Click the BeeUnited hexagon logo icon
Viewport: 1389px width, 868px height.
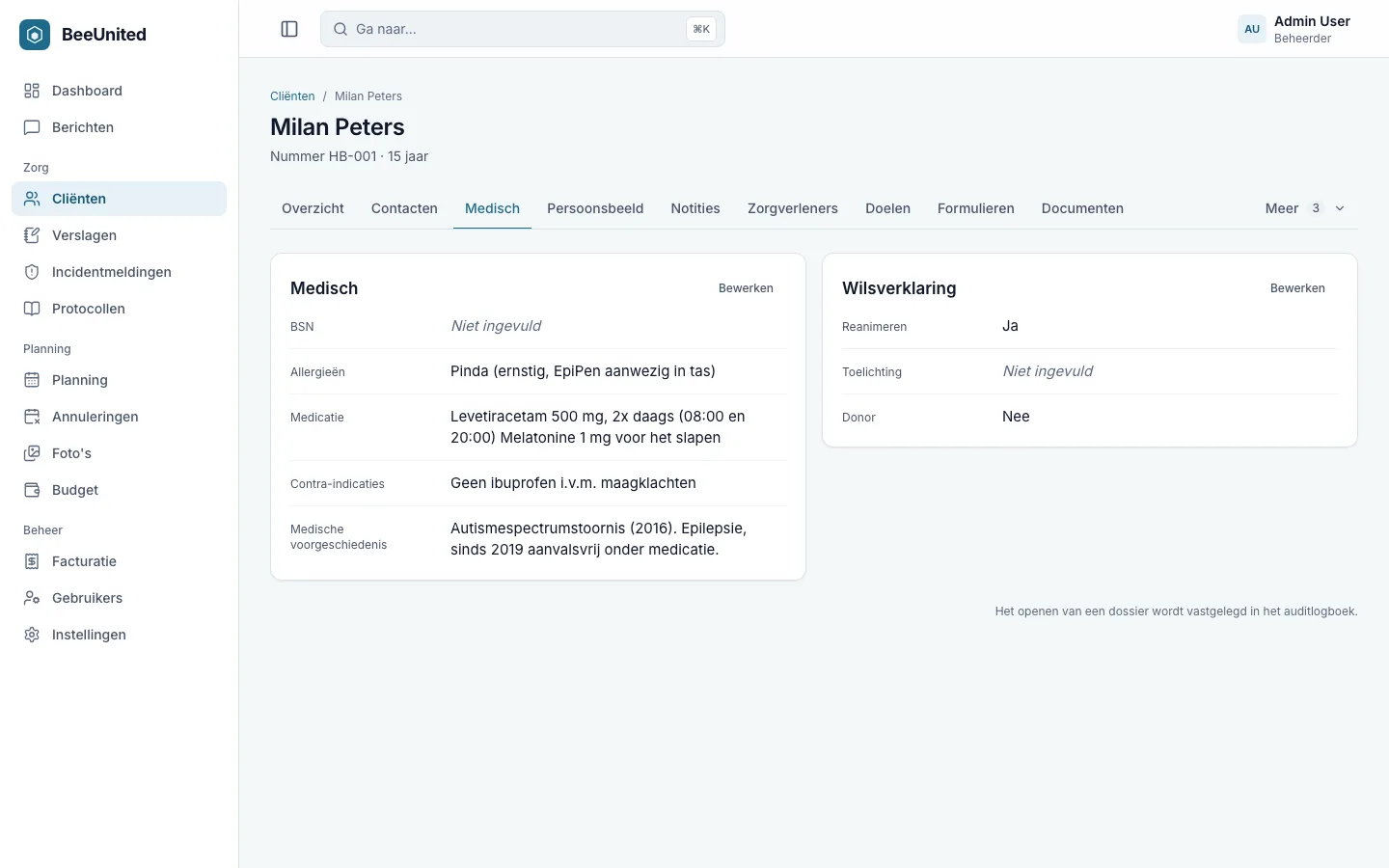35,35
